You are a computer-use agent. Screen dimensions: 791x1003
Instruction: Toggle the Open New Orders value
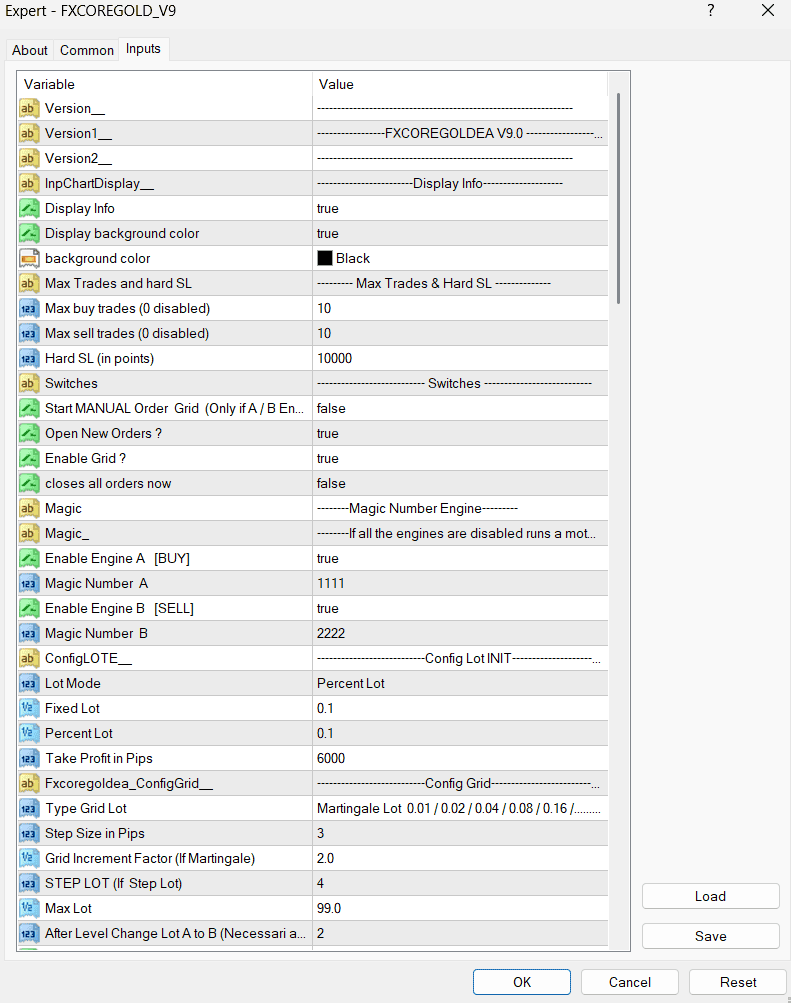point(460,433)
